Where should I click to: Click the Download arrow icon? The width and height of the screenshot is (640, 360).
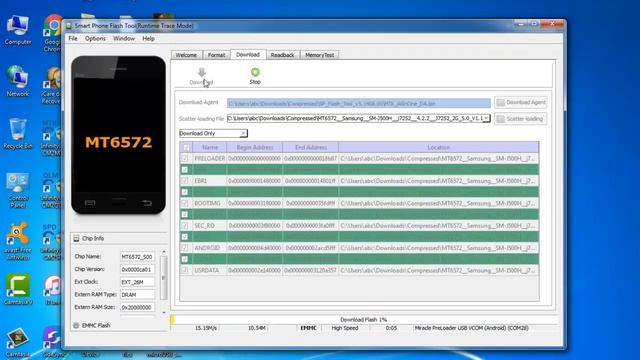click(202, 73)
